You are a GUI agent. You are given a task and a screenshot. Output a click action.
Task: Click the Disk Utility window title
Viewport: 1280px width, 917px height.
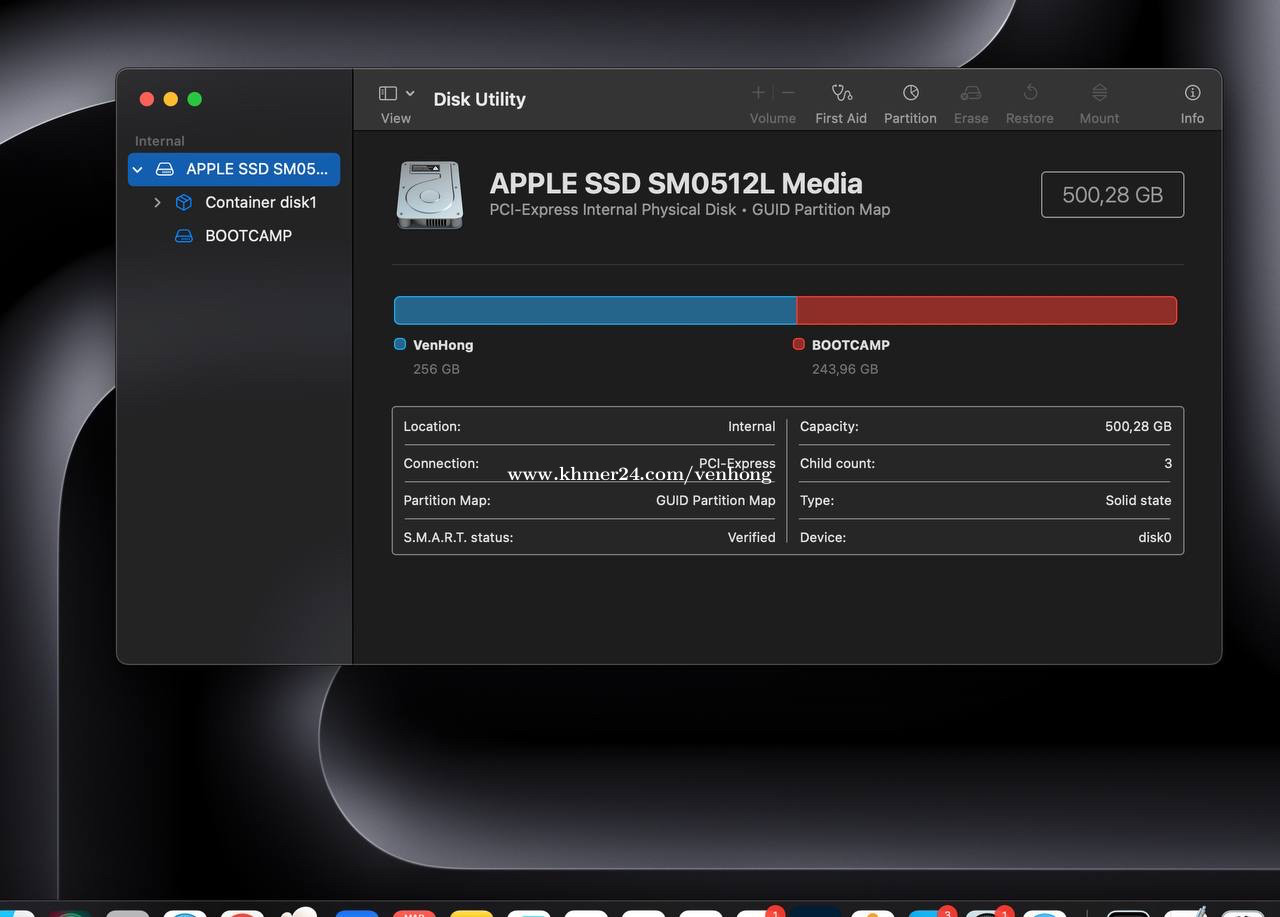[479, 99]
